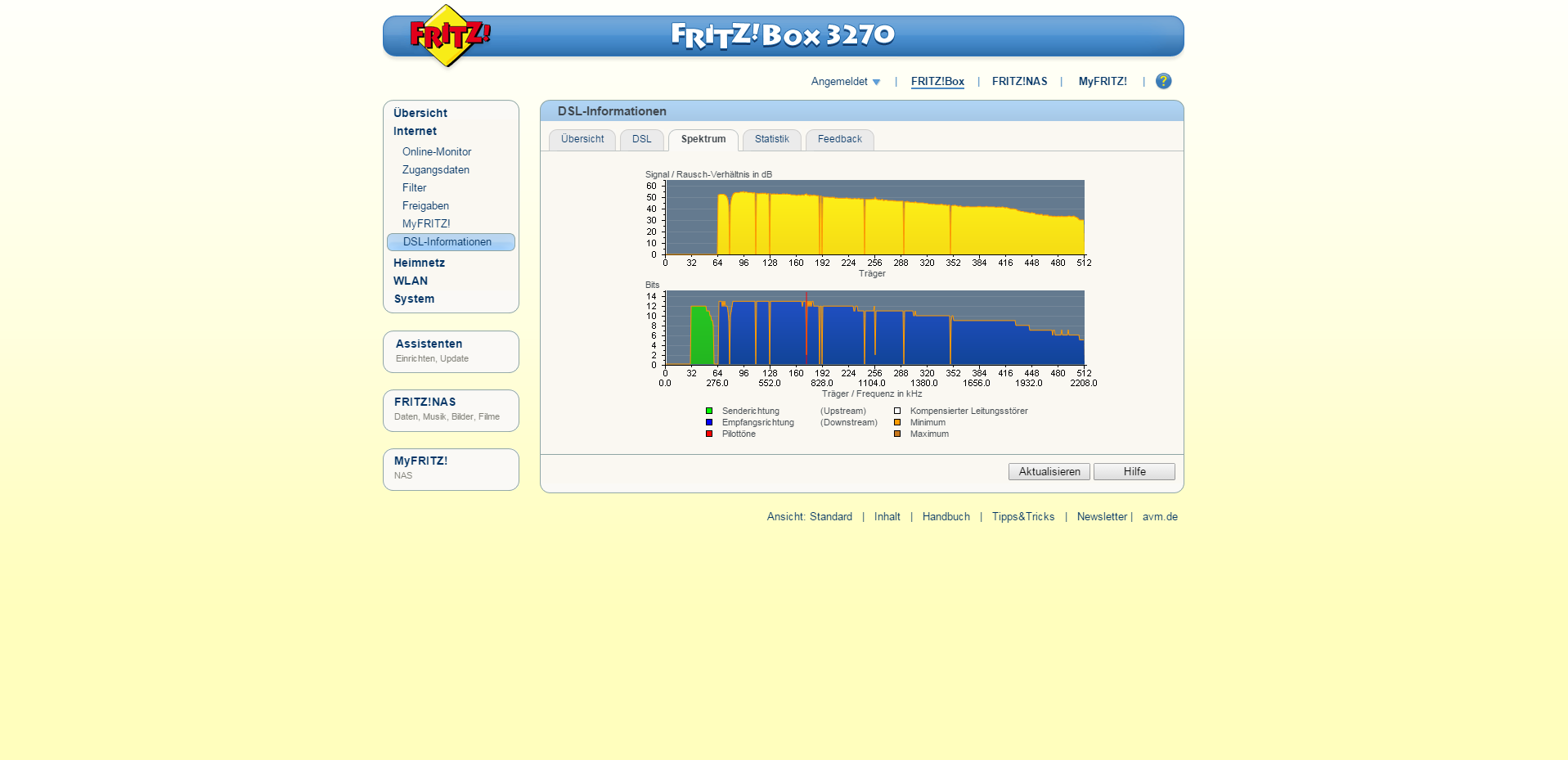Click the Hilfe button
This screenshot has width=1568, height=760.
[x=1134, y=472]
